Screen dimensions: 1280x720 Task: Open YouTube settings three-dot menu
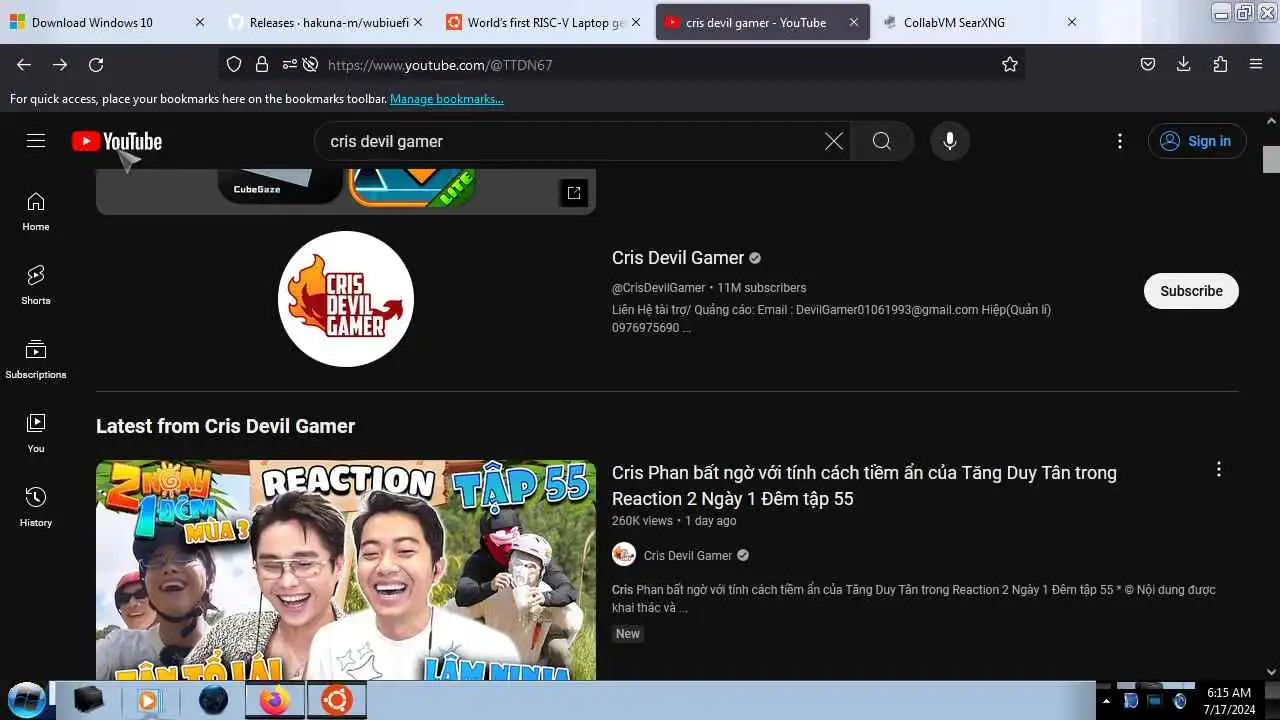(1120, 141)
